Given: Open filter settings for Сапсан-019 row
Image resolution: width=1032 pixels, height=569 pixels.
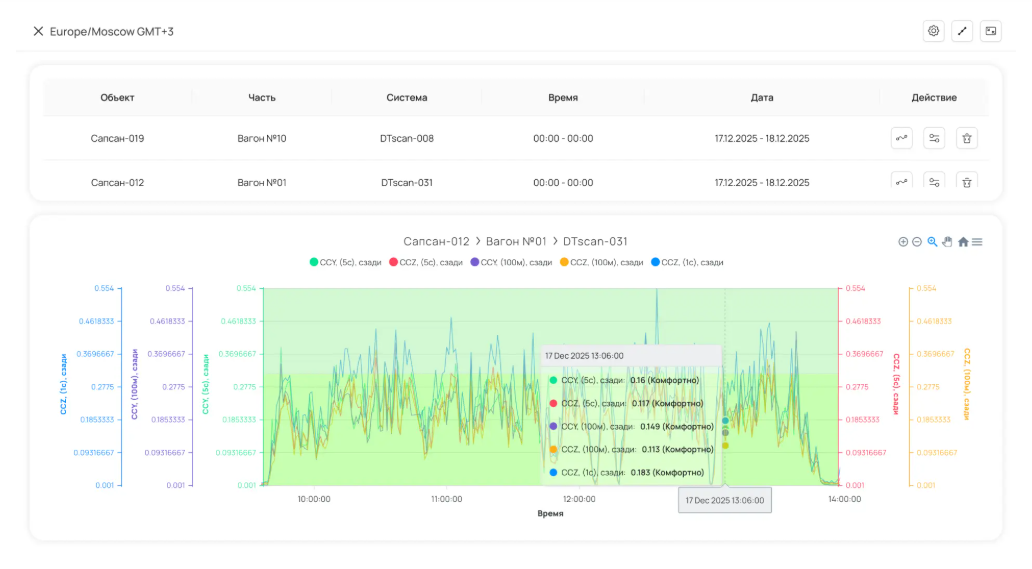Looking at the screenshot, I should (x=933, y=138).
